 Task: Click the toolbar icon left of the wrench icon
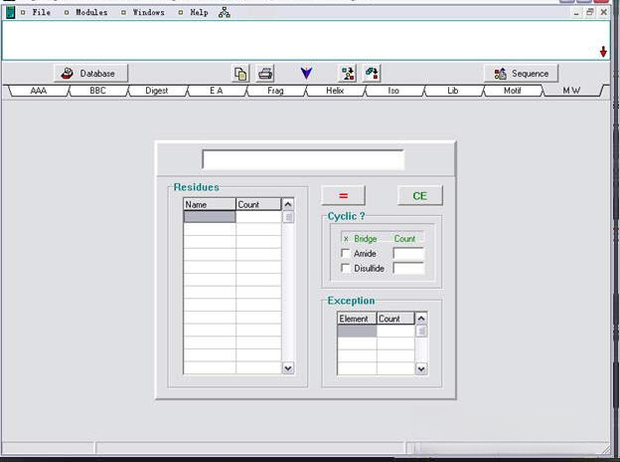coord(348,74)
